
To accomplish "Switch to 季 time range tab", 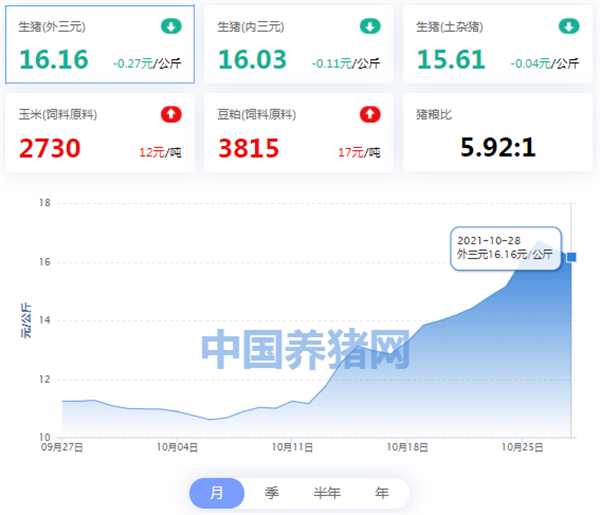I will tap(272, 493).
